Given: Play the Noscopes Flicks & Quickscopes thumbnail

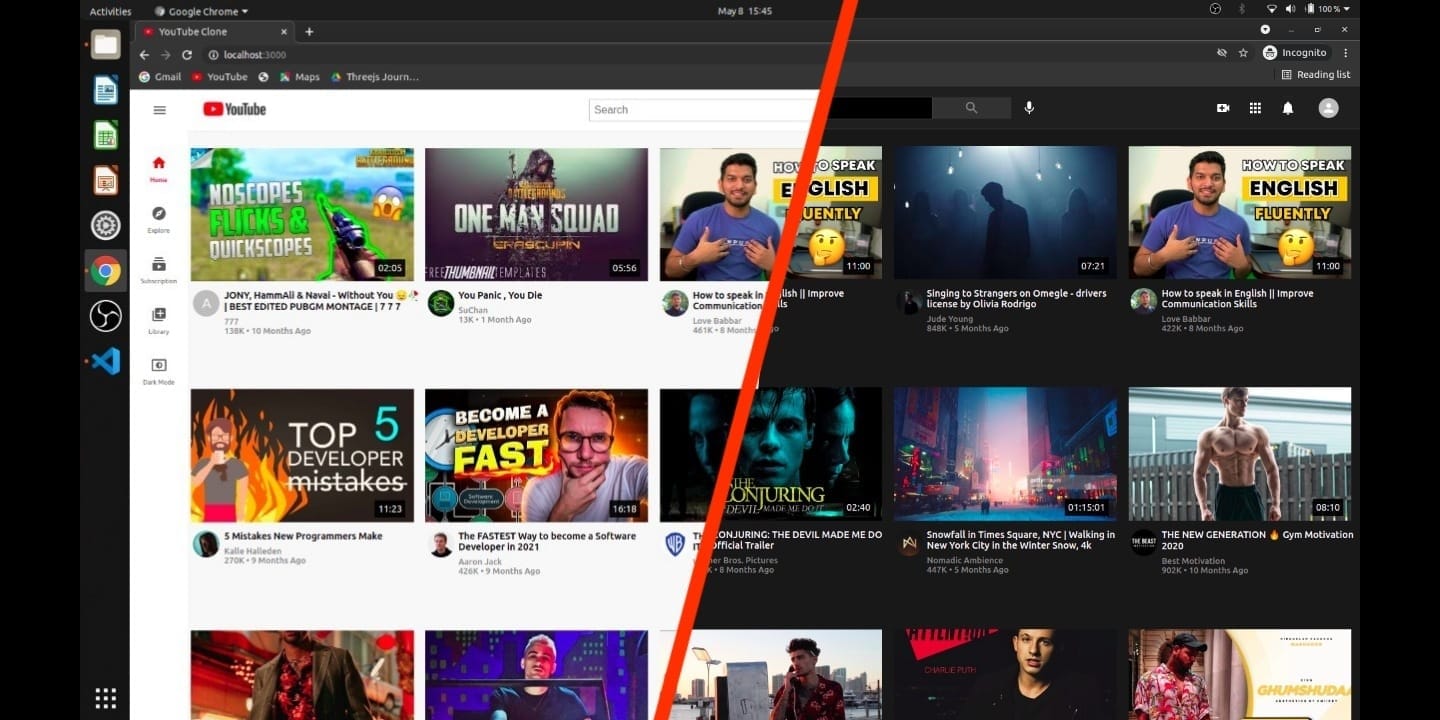Looking at the screenshot, I should 302,214.
